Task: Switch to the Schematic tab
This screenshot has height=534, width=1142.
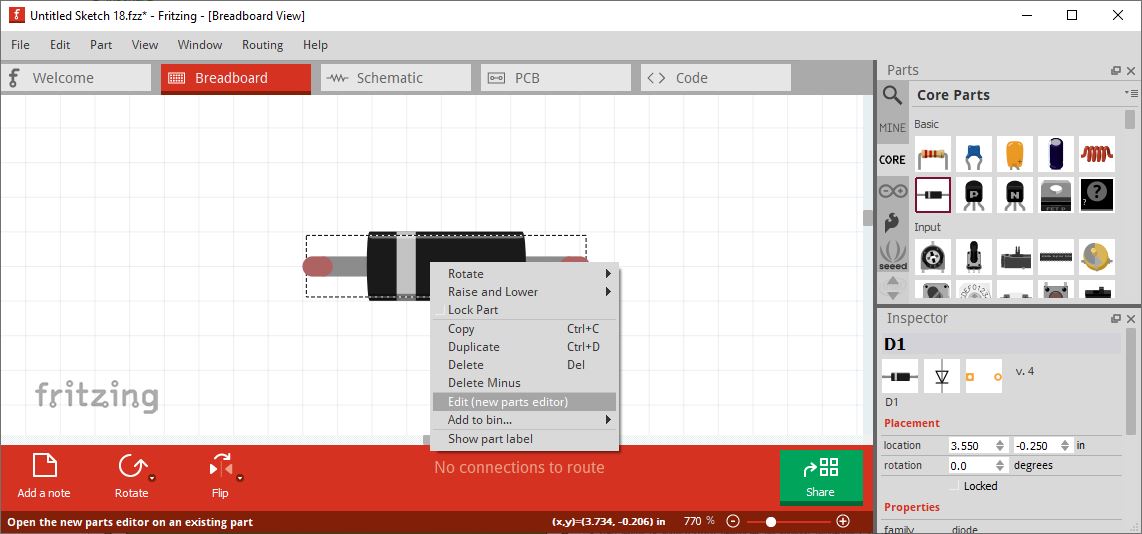Action: pyautogui.click(x=396, y=78)
